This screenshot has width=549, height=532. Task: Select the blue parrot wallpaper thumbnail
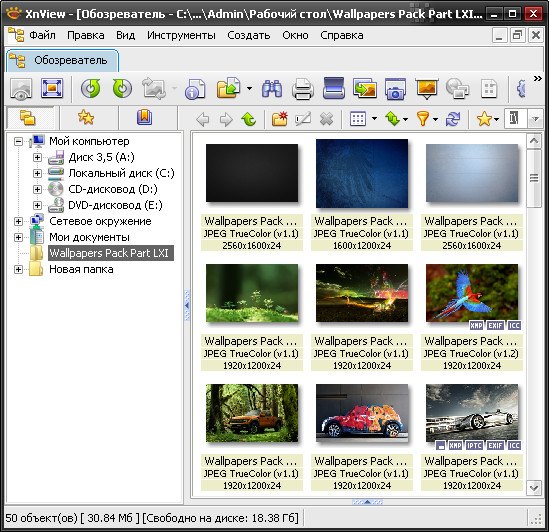[472, 293]
